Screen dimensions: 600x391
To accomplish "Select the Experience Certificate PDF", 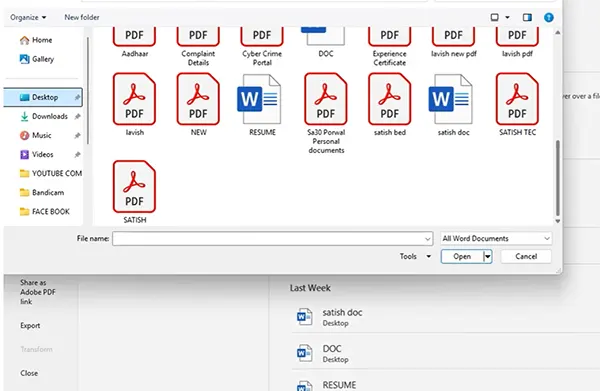I will tap(390, 46).
